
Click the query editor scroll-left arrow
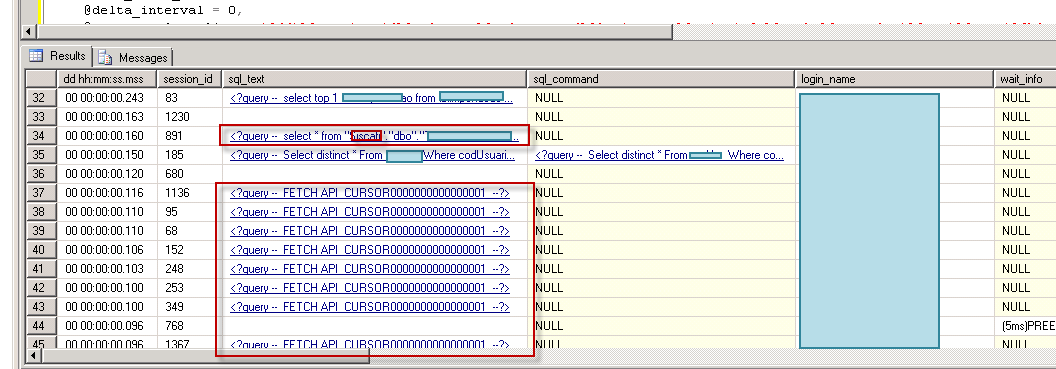tap(29, 32)
